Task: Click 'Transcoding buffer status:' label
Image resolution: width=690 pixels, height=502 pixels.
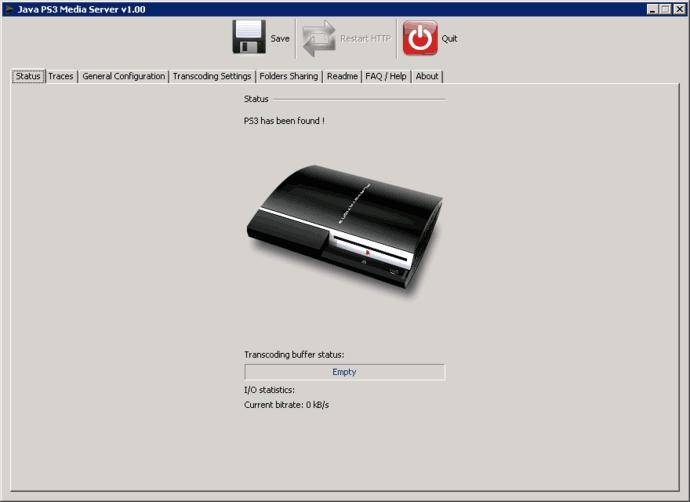Action: [x=294, y=355]
